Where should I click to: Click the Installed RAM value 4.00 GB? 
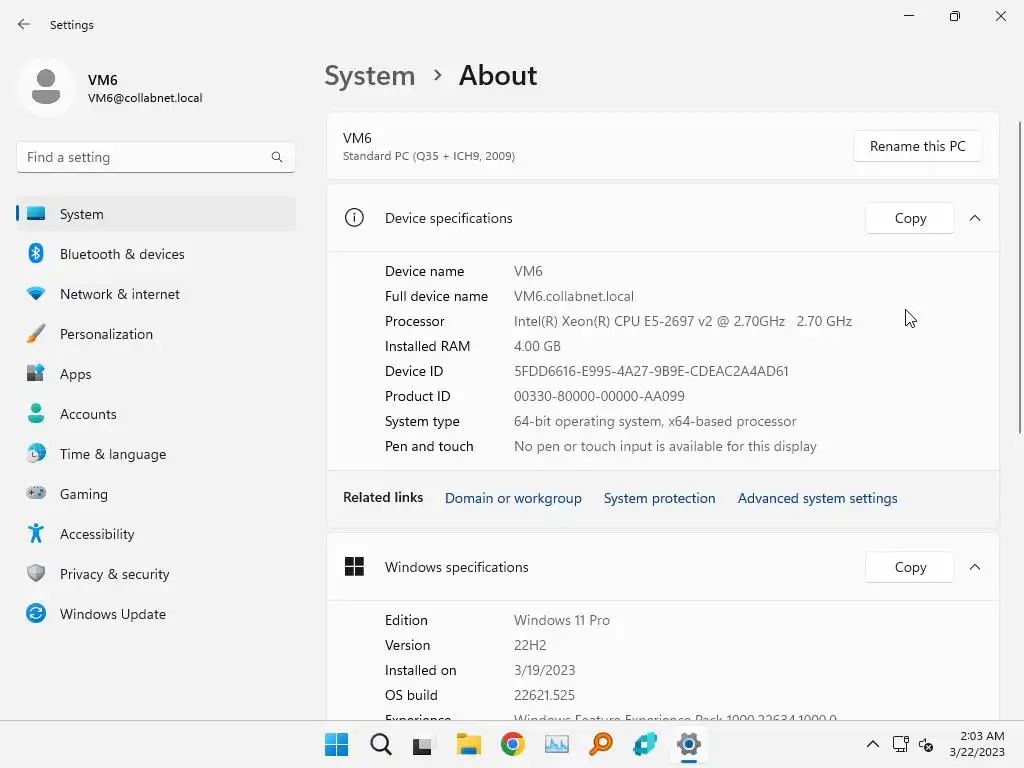[537, 346]
